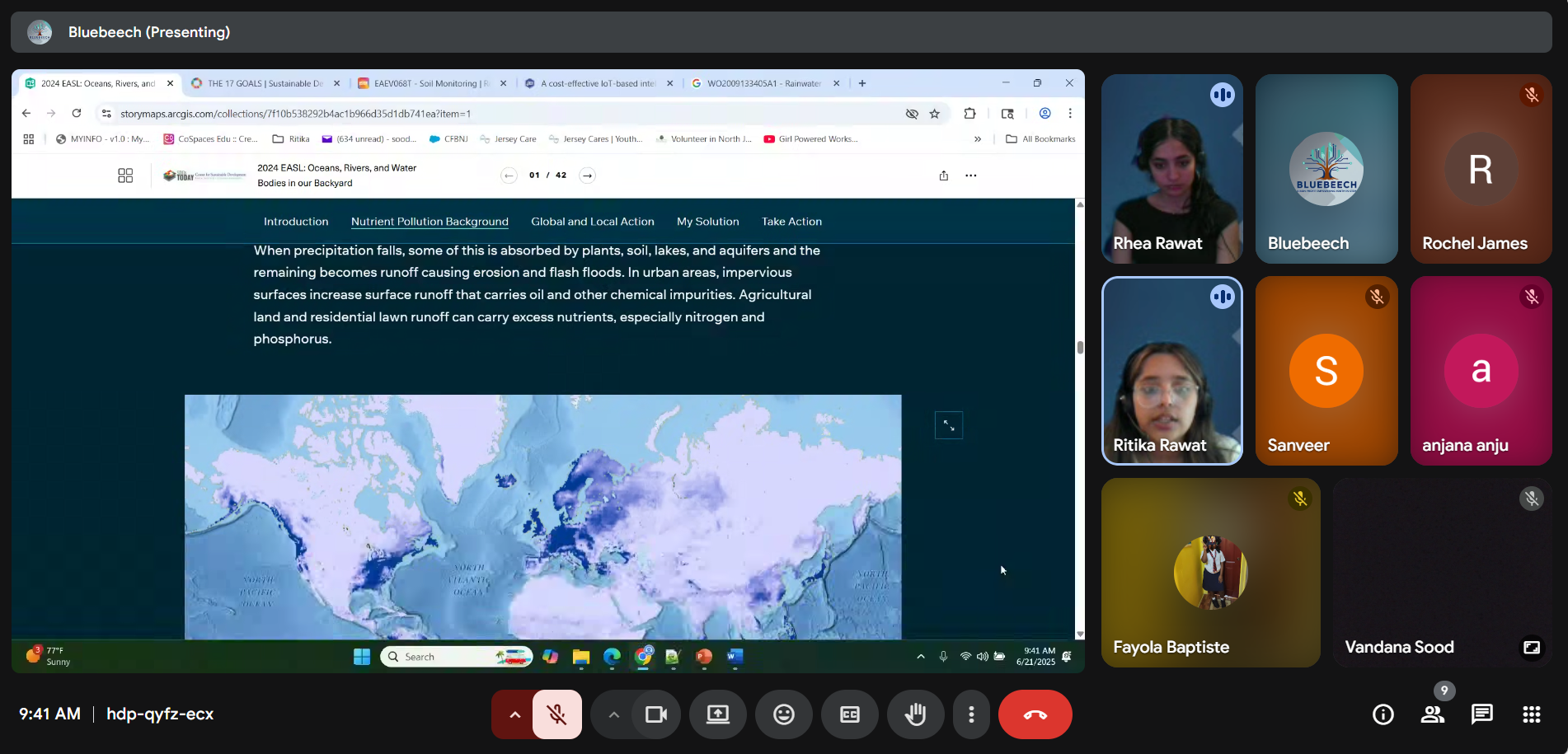1568x754 pixels.
Task: Open the meeting chat panel
Action: click(1481, 714)
